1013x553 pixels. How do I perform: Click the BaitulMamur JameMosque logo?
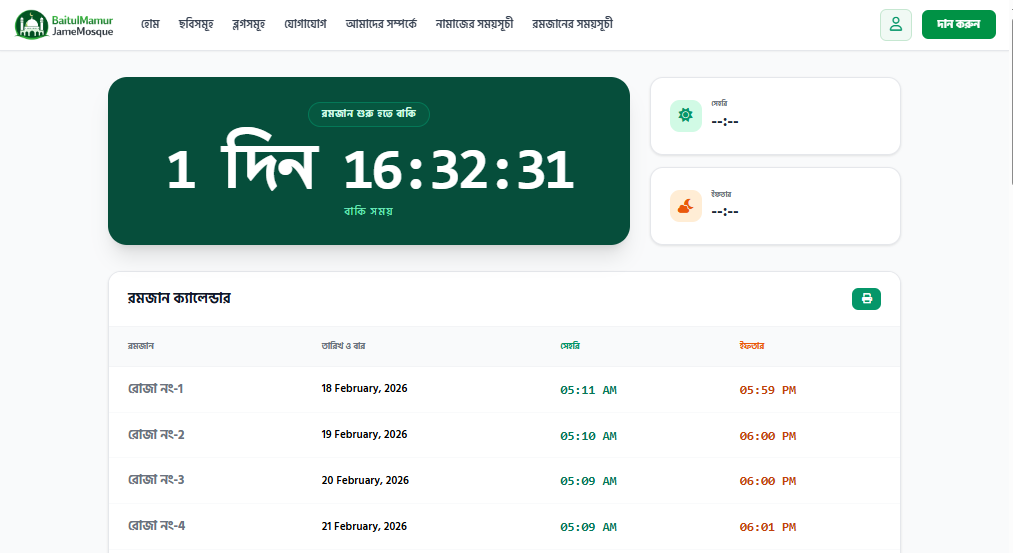(x=65, y=25)
